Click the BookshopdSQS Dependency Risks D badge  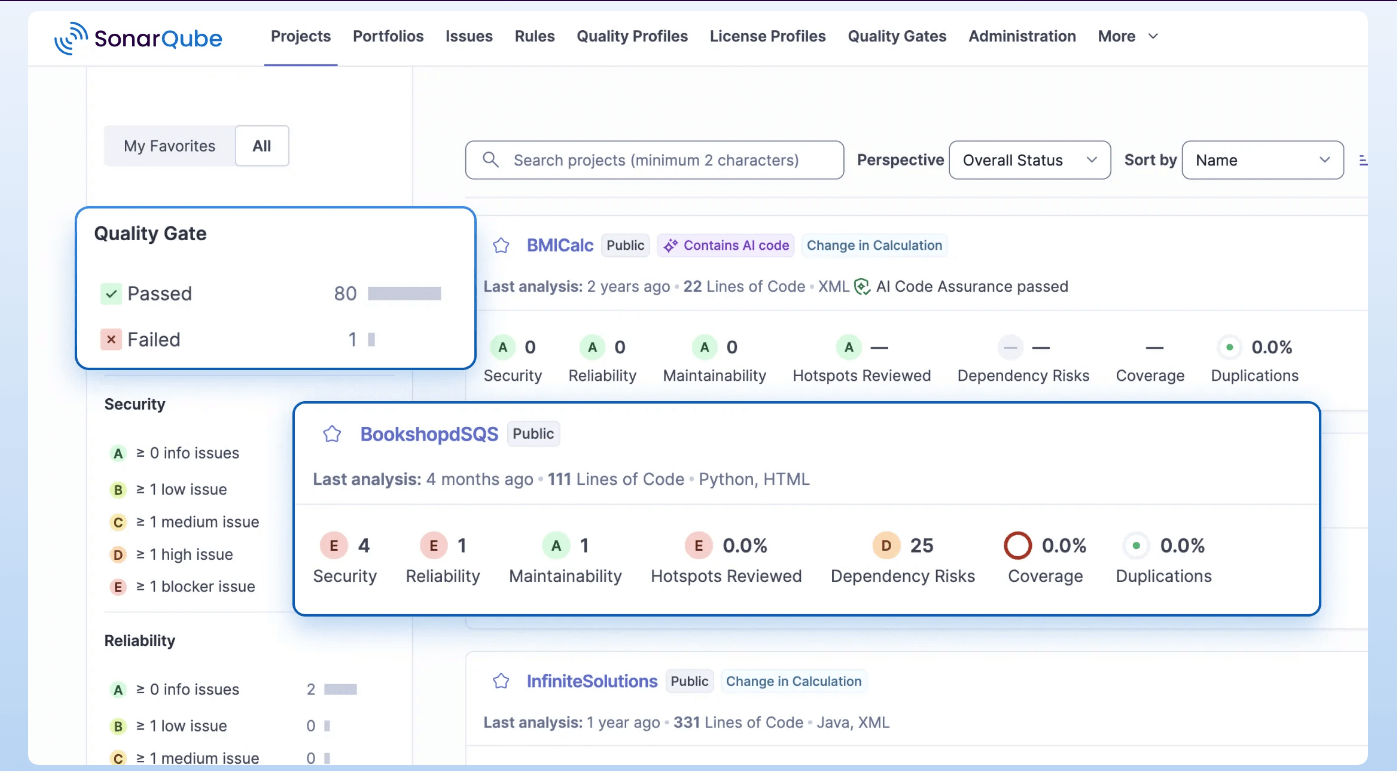click(885, 546)
